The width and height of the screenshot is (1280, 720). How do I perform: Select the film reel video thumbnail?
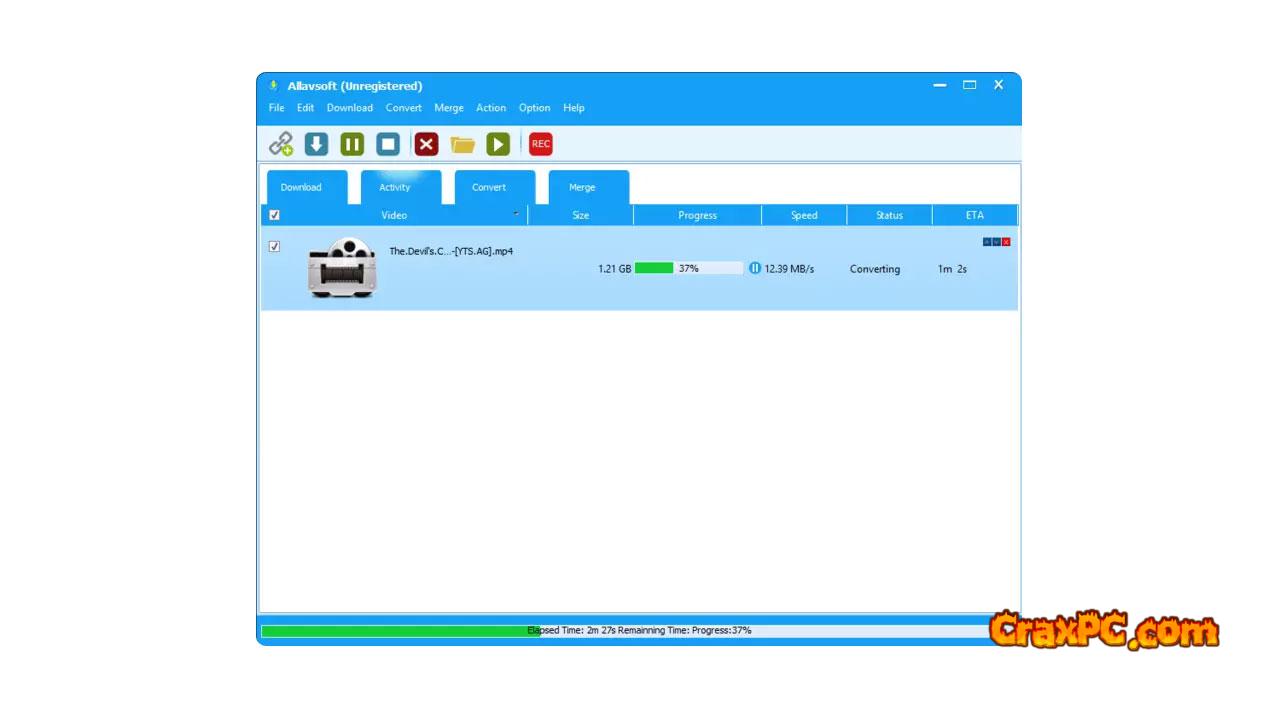click(x=342, y=267)
